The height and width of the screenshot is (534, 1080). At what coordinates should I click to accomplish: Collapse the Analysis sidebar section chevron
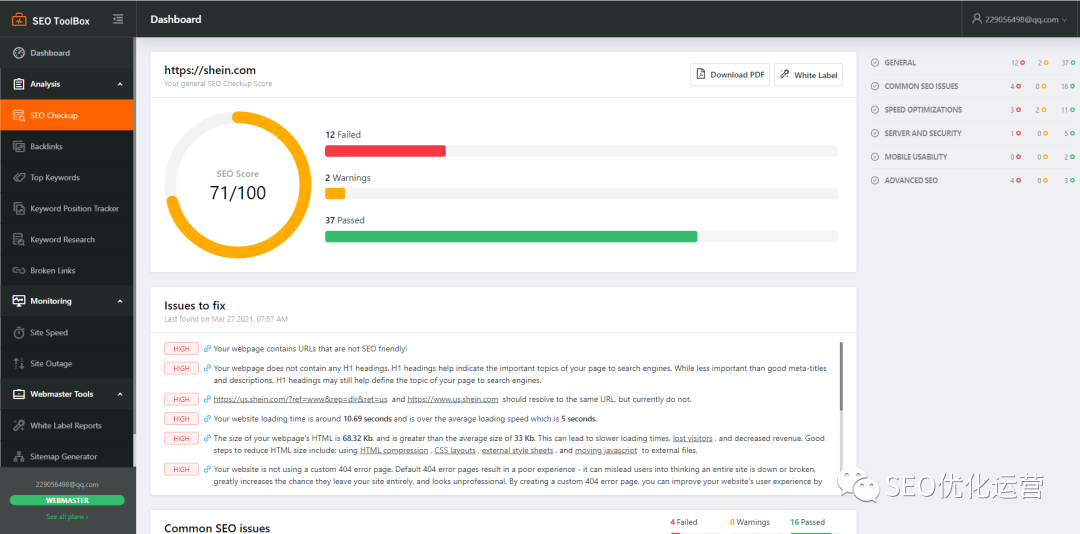[x=120, y=84]
